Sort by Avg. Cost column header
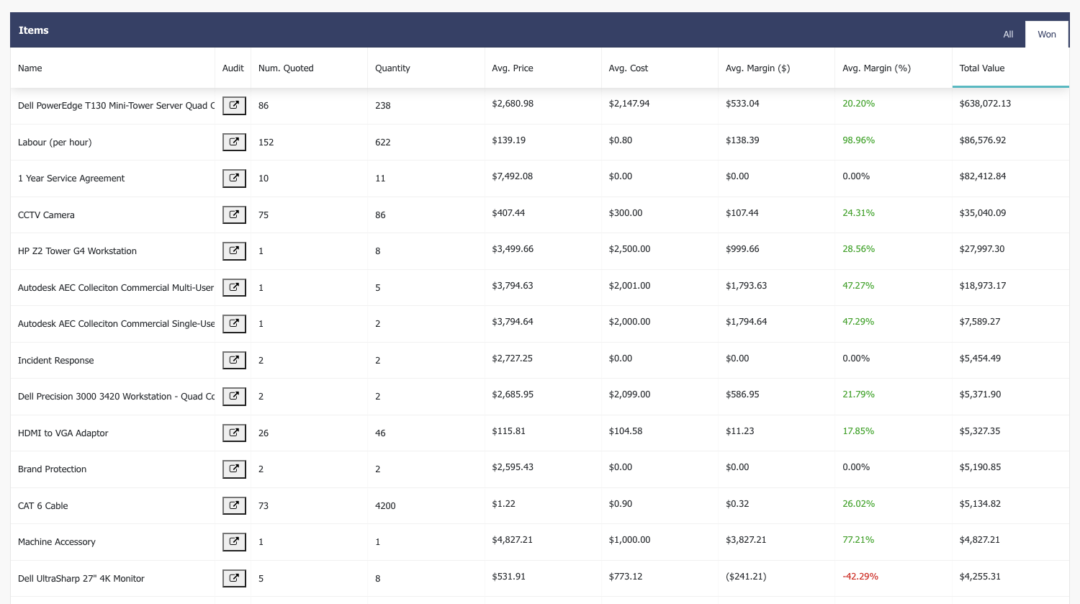 pyautogui.click(x=628, y=68)
